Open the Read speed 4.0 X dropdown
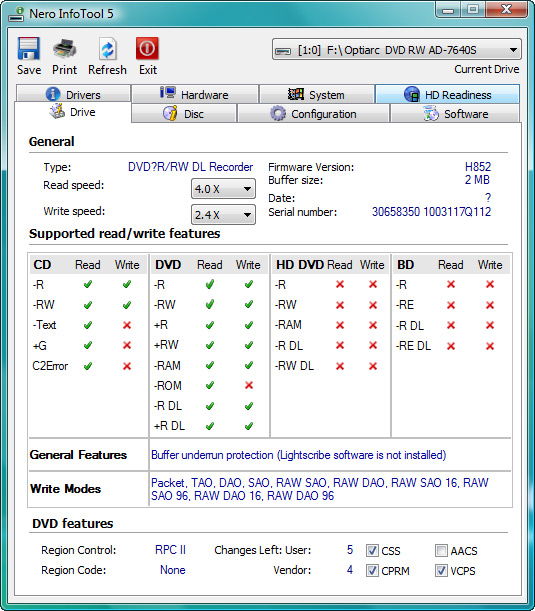This screenshot has height=611, width=535. [x=223, y=189]
